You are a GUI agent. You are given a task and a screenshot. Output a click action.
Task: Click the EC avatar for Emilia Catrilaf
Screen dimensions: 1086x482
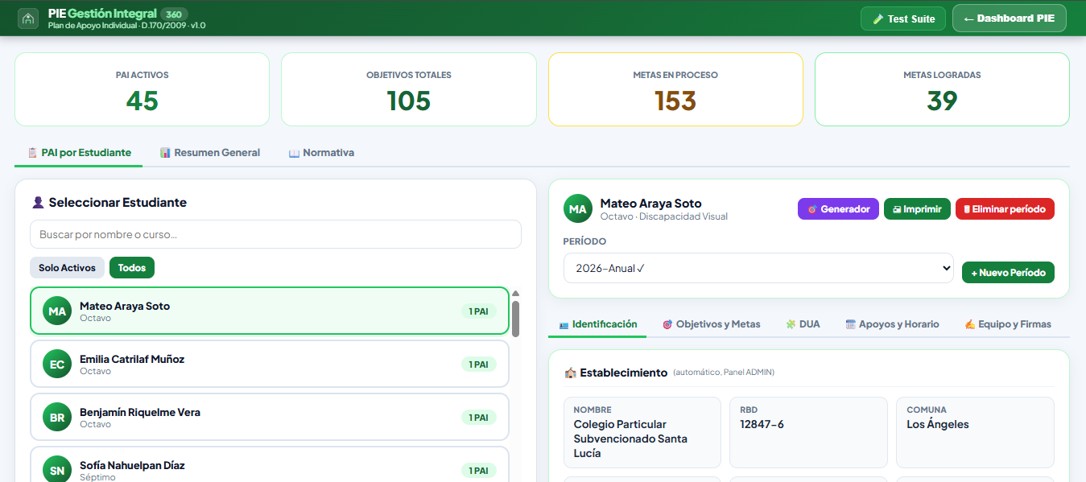tap(57, 364)
